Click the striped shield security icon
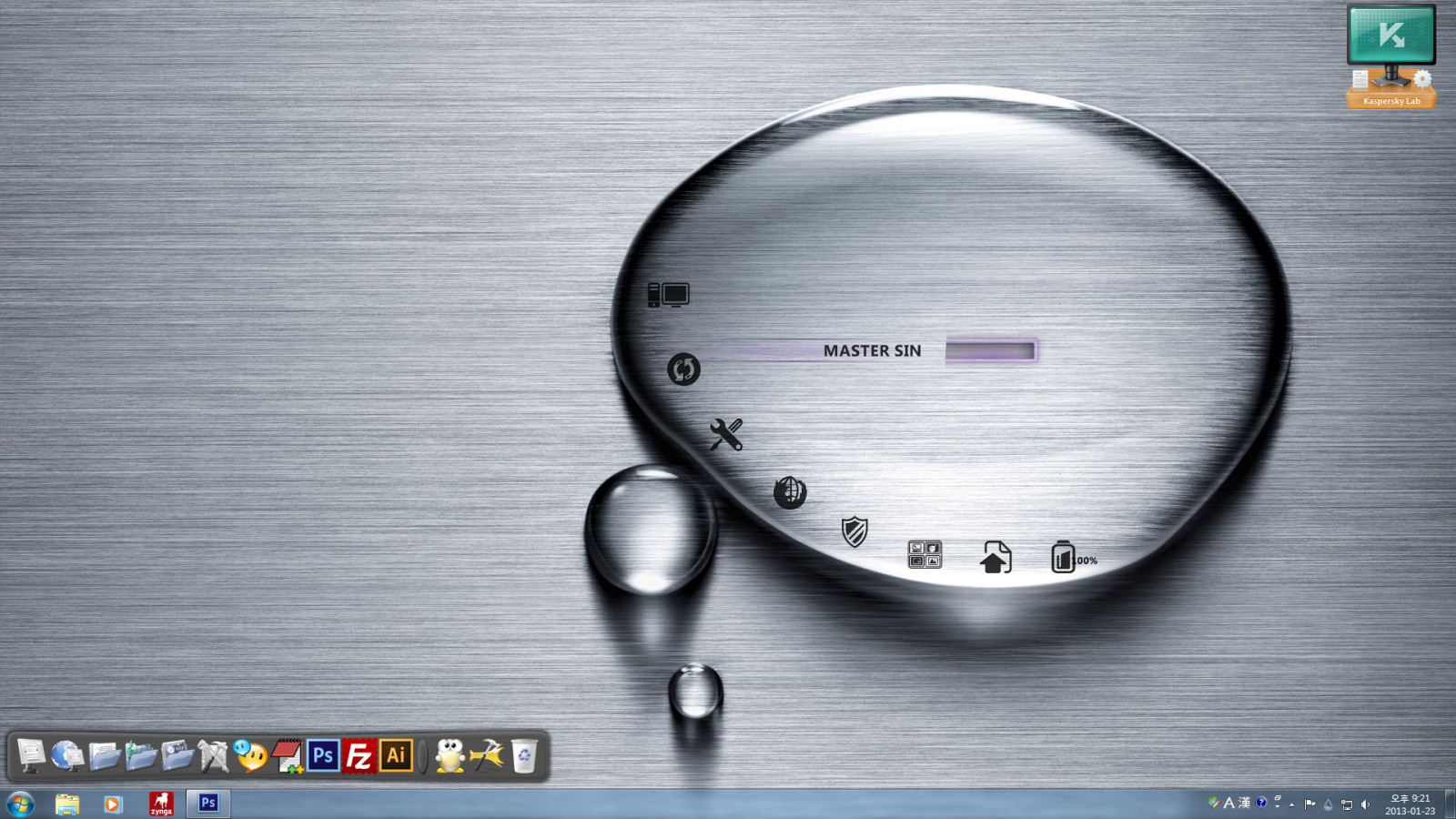The width and height of the screenshot is (1456, 819). (854, 531)
